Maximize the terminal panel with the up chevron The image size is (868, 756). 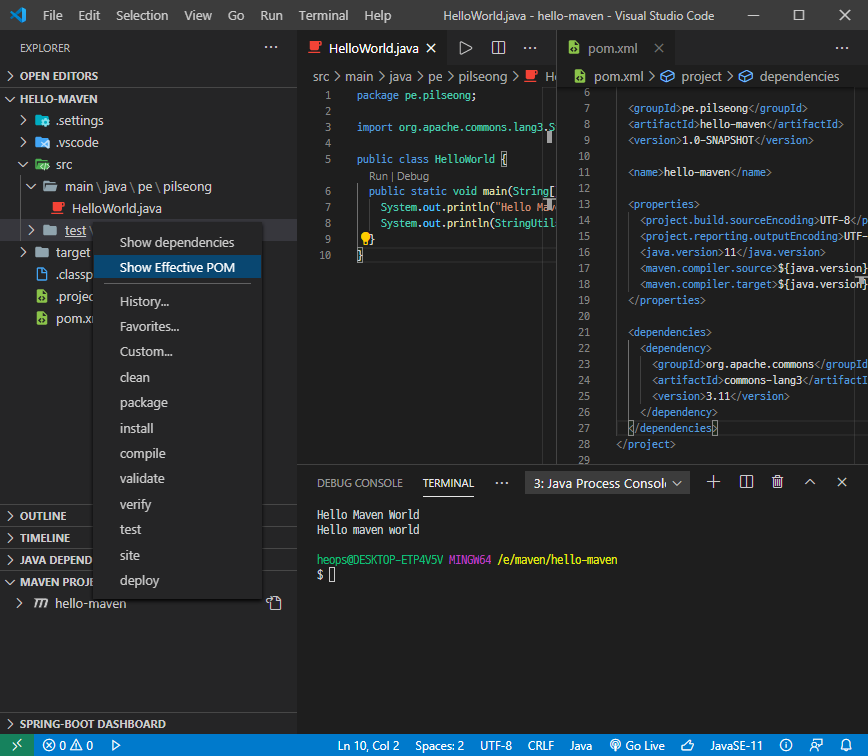coord(810,482)
